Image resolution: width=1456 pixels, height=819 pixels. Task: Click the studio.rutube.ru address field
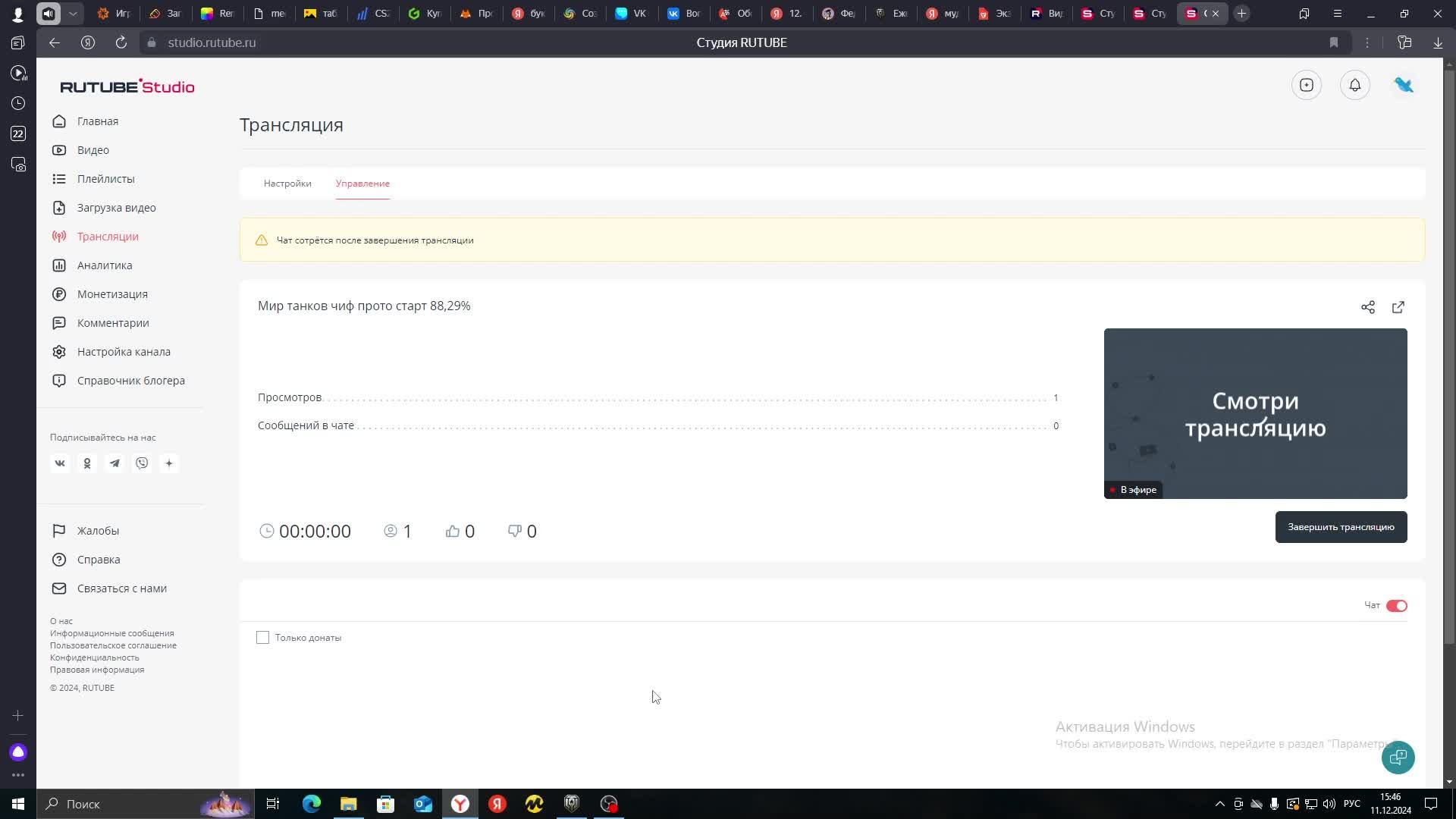[212, 42]
